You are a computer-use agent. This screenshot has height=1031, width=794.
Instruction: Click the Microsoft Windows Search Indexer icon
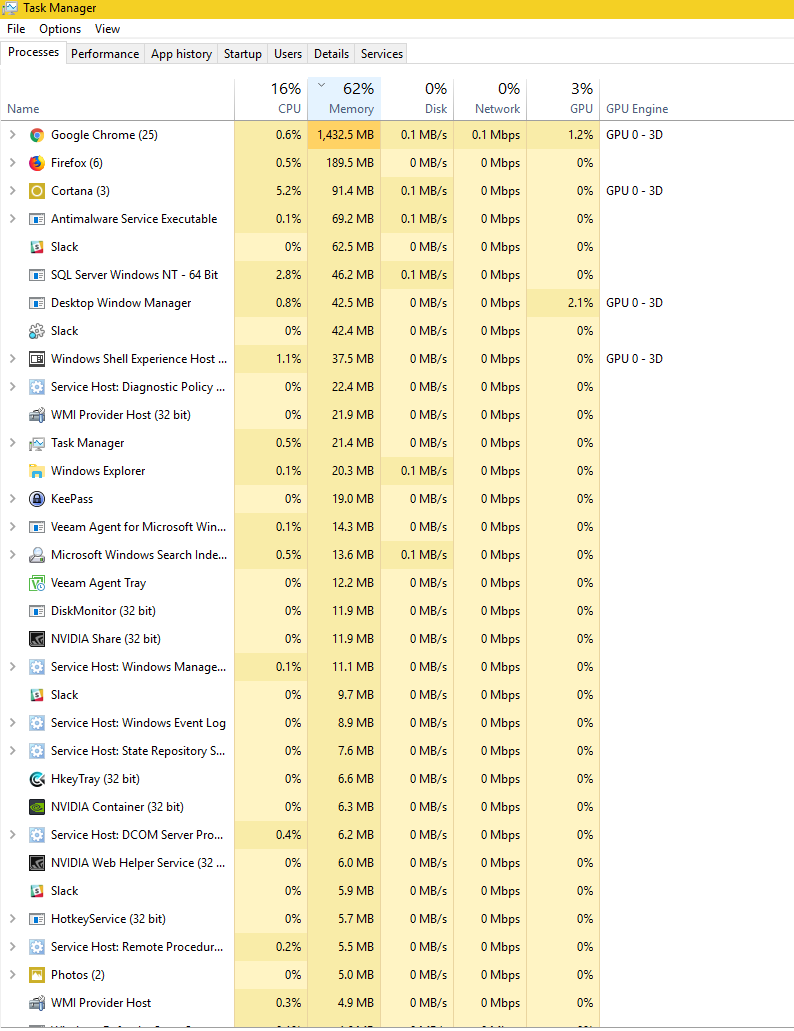37,555
